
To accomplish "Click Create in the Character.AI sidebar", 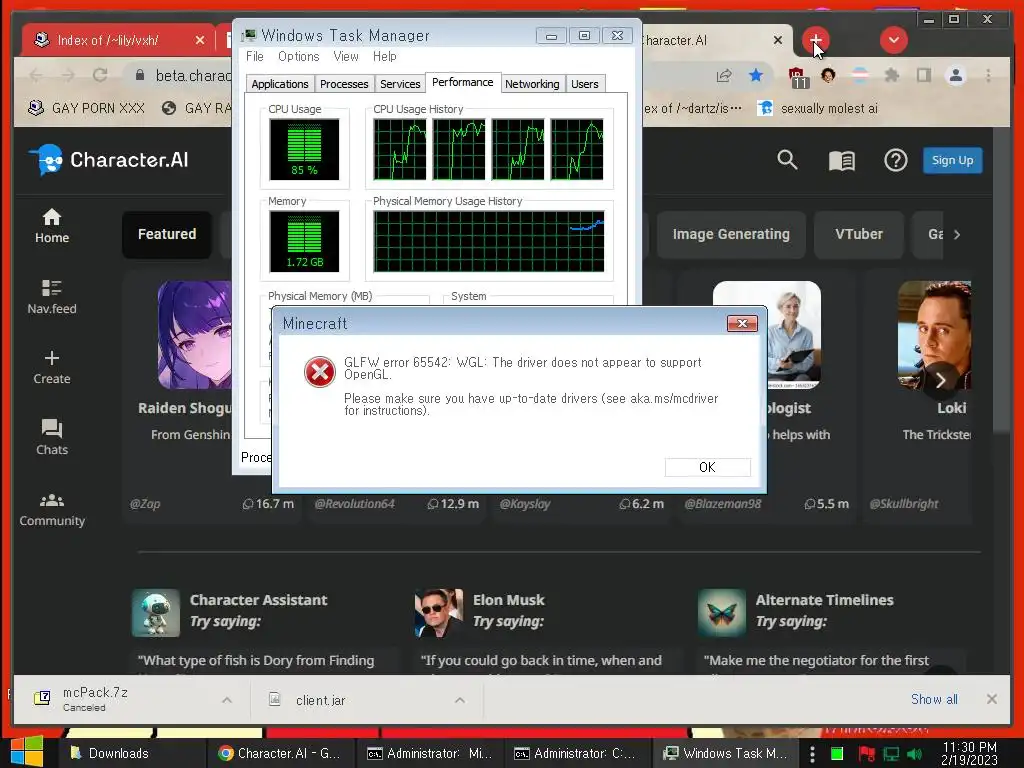I will (52, 368).
